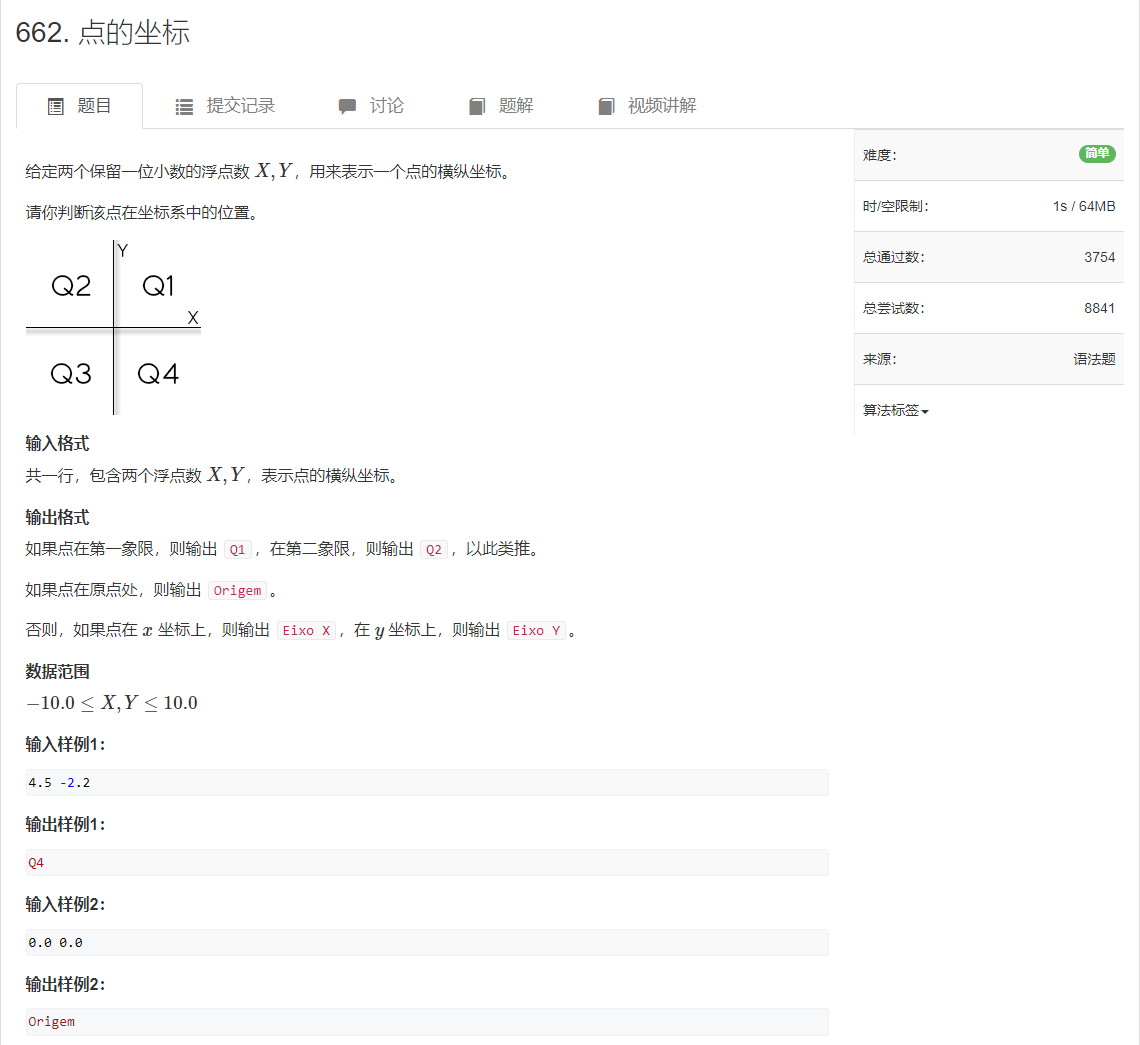Click the 输入样例1 heading

(x=65, y=745)
